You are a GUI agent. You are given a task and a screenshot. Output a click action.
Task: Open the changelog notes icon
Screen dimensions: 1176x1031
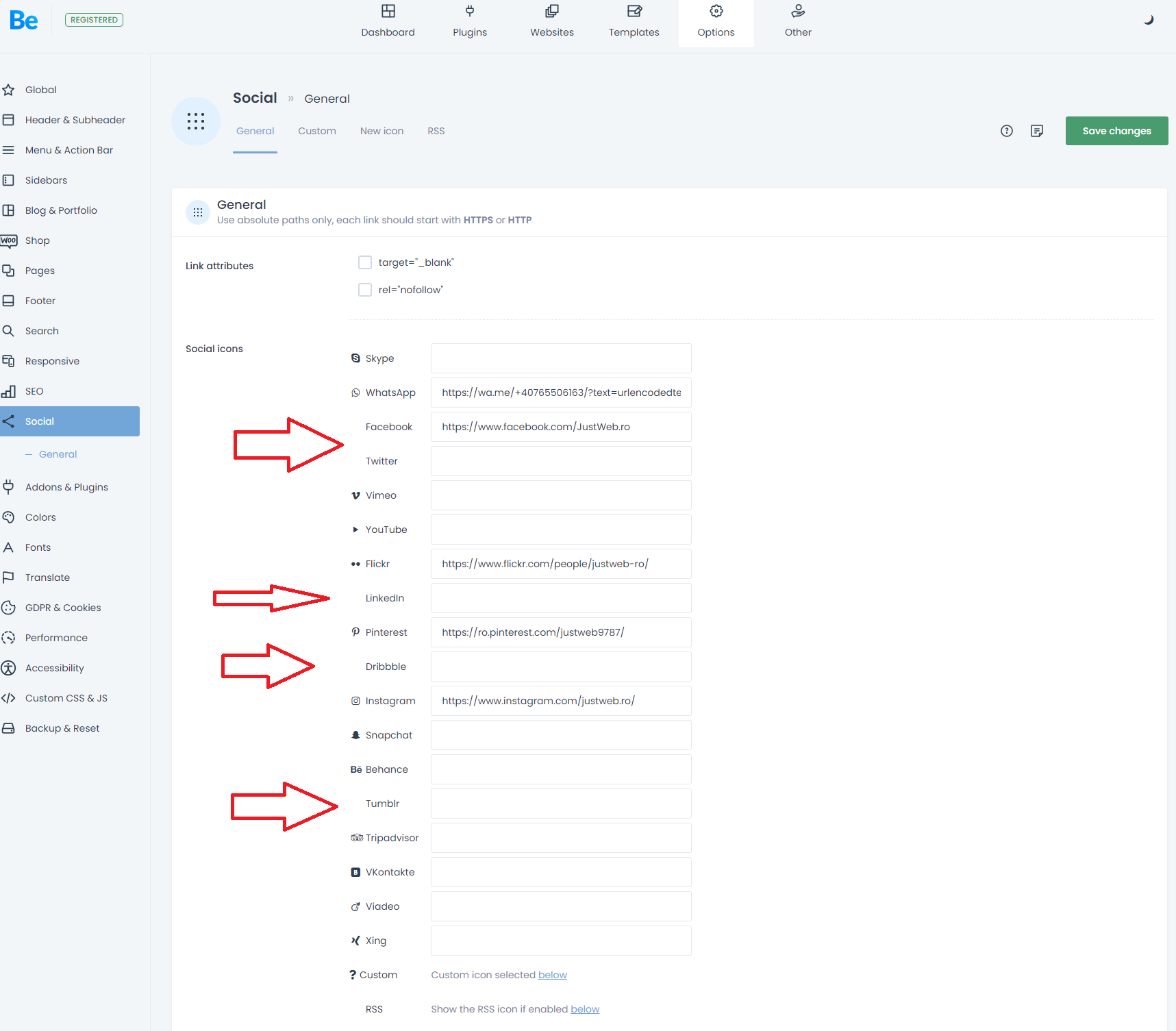(x=1036, y=131)
